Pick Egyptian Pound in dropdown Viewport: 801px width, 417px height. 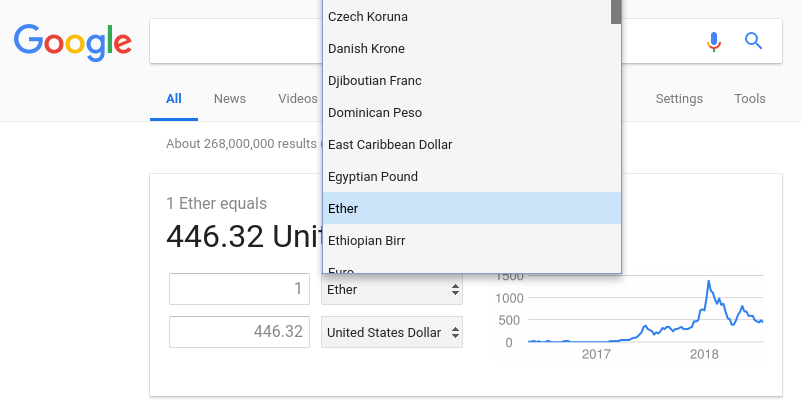pyautogui.click(x=472, y=176)
